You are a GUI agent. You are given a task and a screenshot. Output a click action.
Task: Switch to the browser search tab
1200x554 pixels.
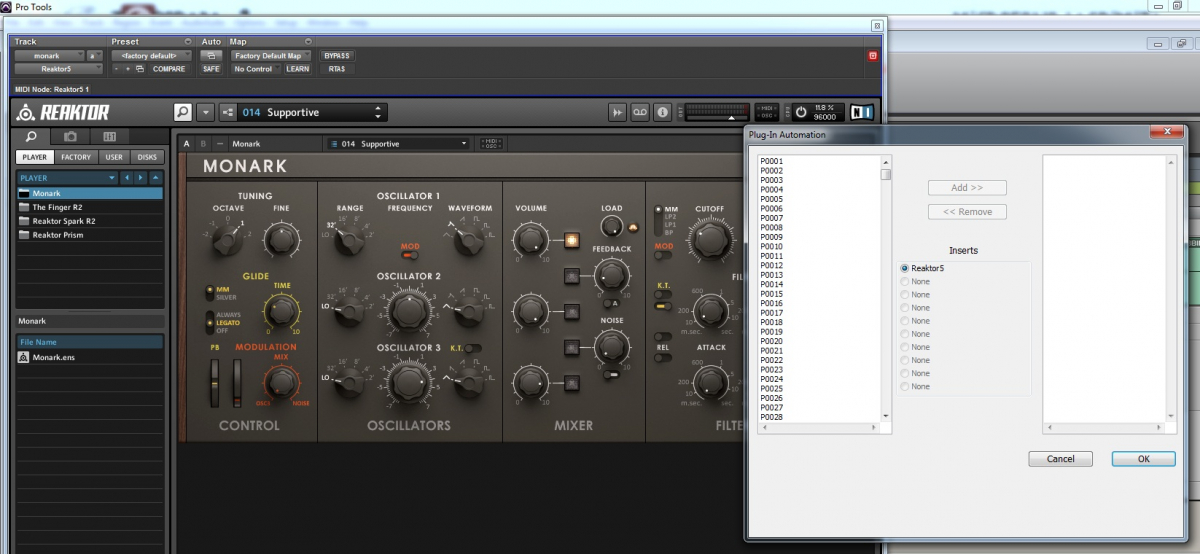point(32,136)
